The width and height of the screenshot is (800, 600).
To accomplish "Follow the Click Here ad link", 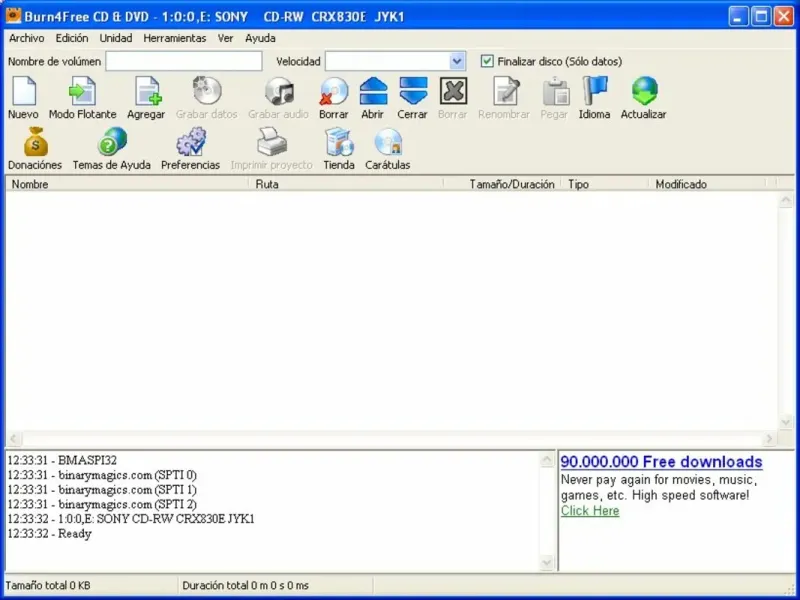I will click(x=590, y=511).
